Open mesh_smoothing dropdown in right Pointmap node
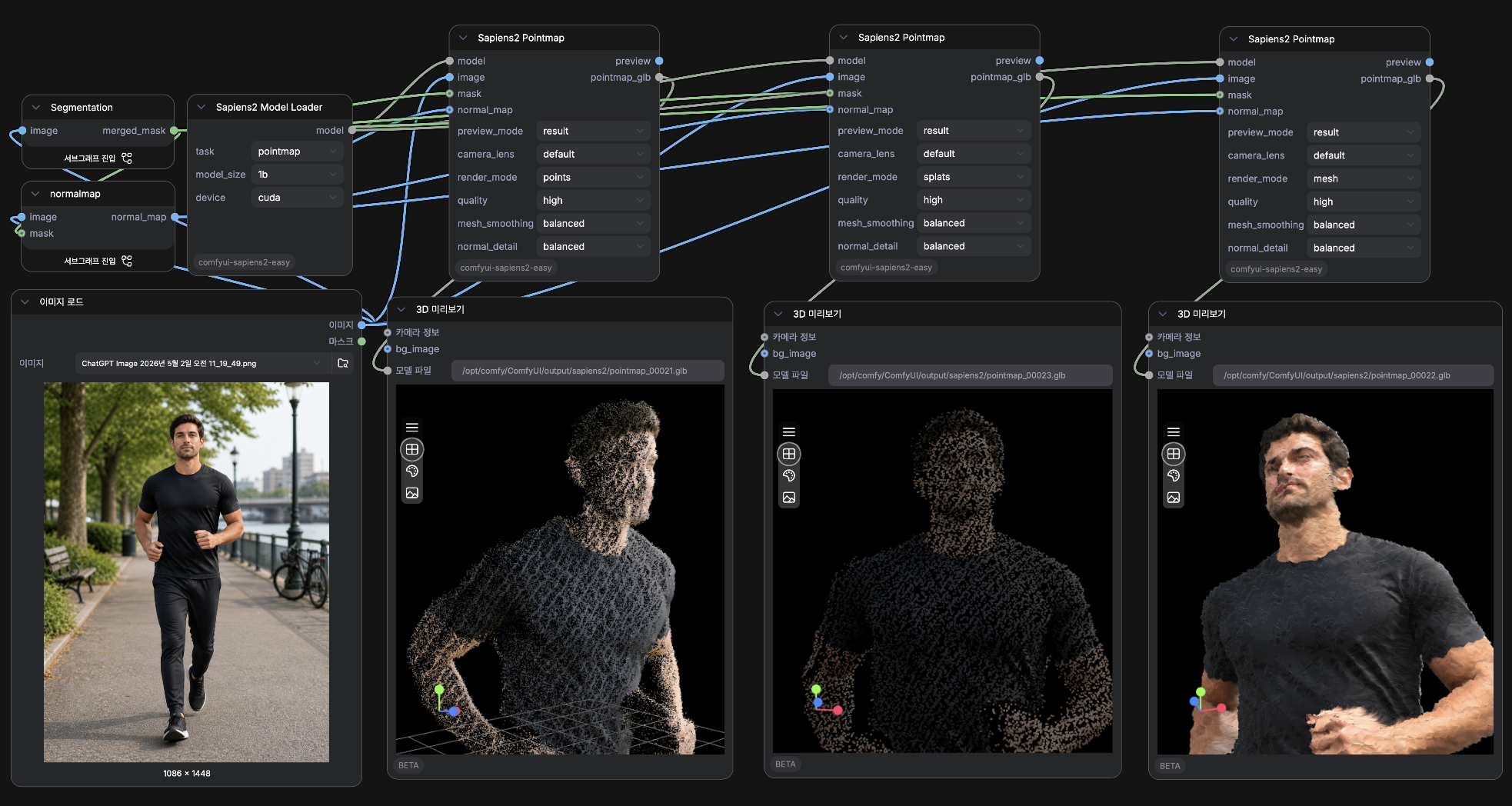 coord(1364,225)
